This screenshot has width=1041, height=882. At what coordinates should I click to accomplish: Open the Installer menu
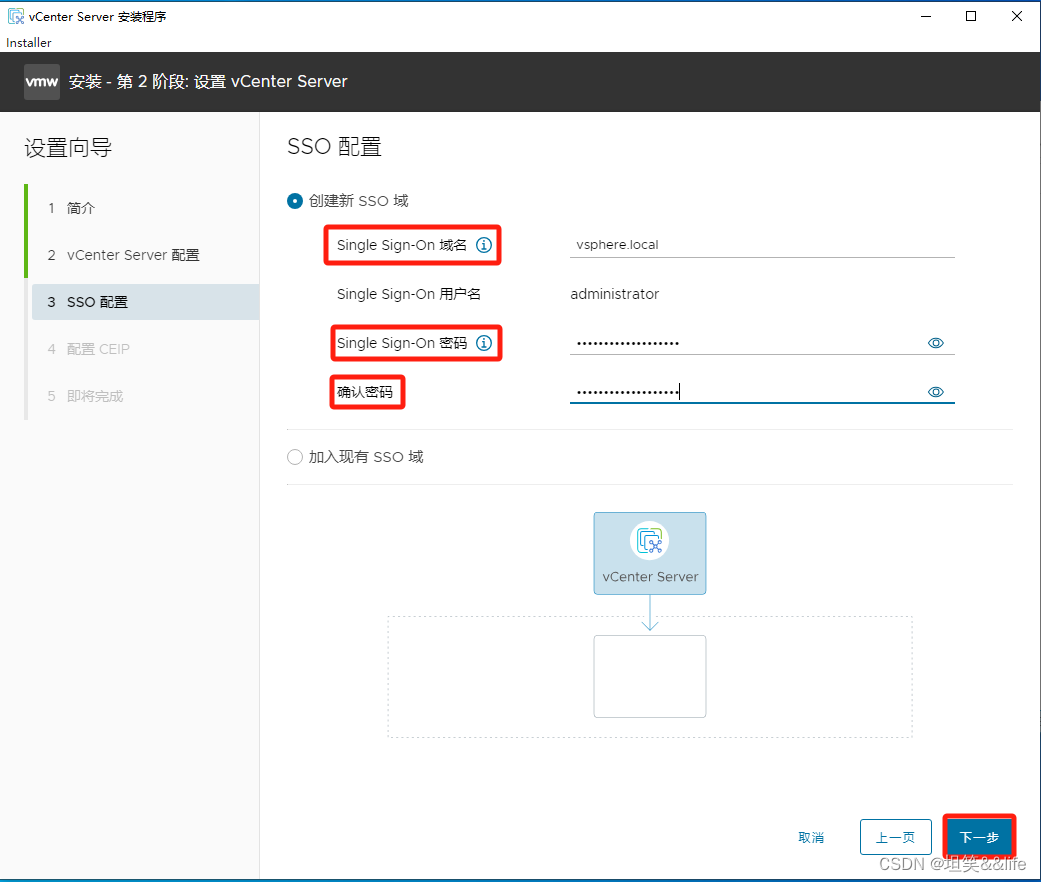tap(29, 42)
